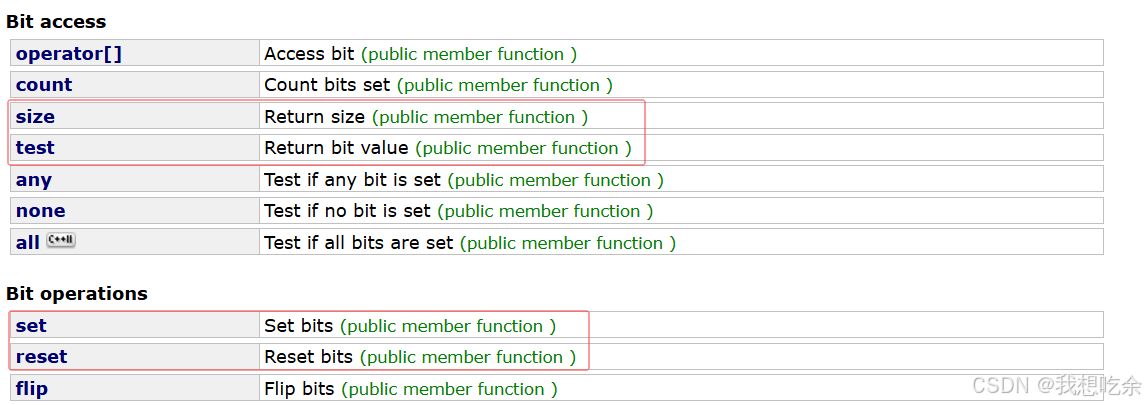Click the Bit access section heading

tap(56, 22)
